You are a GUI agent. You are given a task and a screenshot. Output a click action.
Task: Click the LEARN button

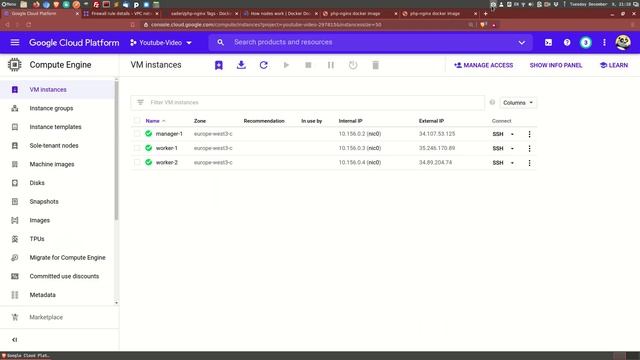(614, 65)
